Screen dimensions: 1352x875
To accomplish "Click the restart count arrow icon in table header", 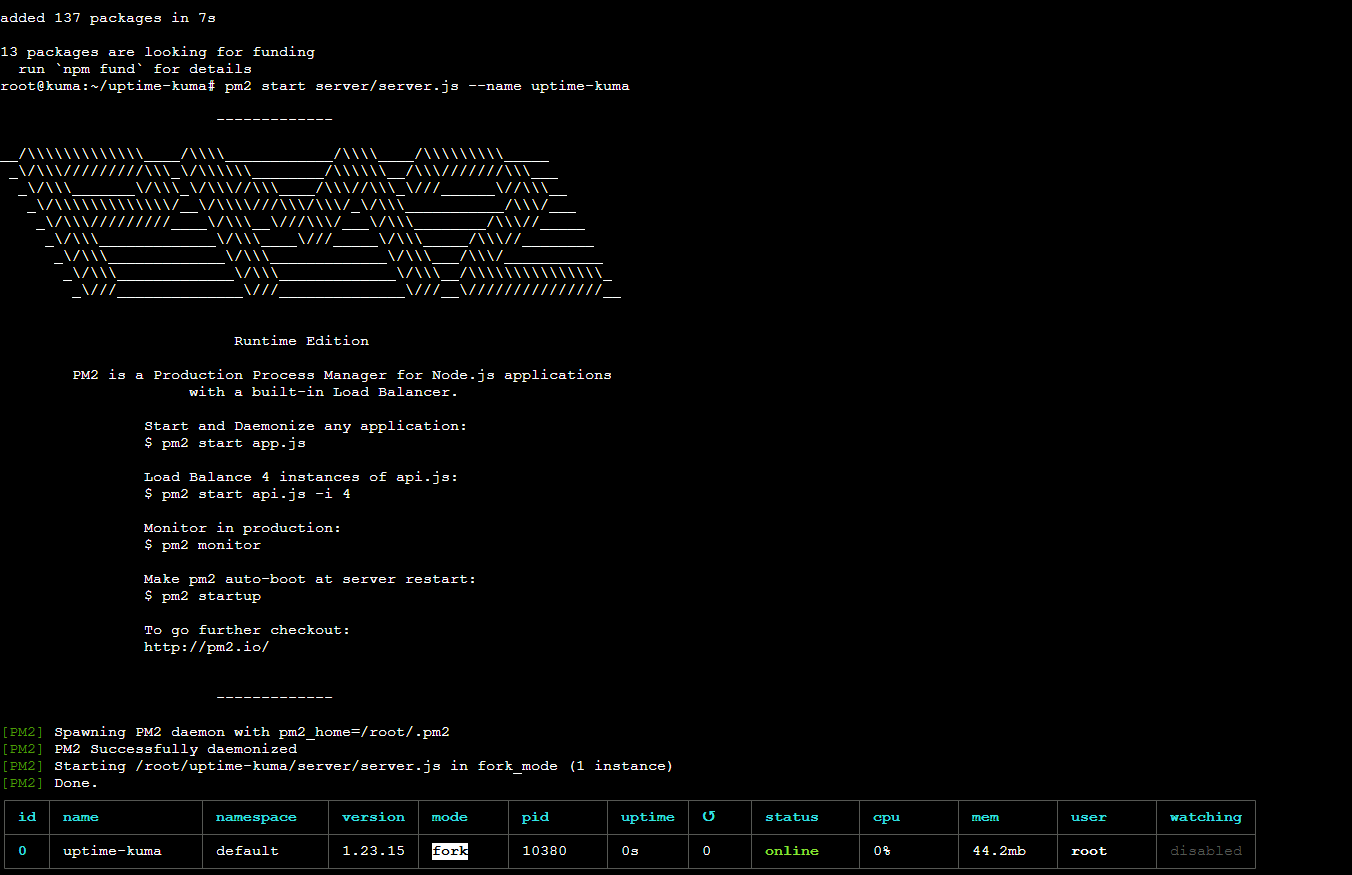I will pyautogui.click(x=709, y=817).
